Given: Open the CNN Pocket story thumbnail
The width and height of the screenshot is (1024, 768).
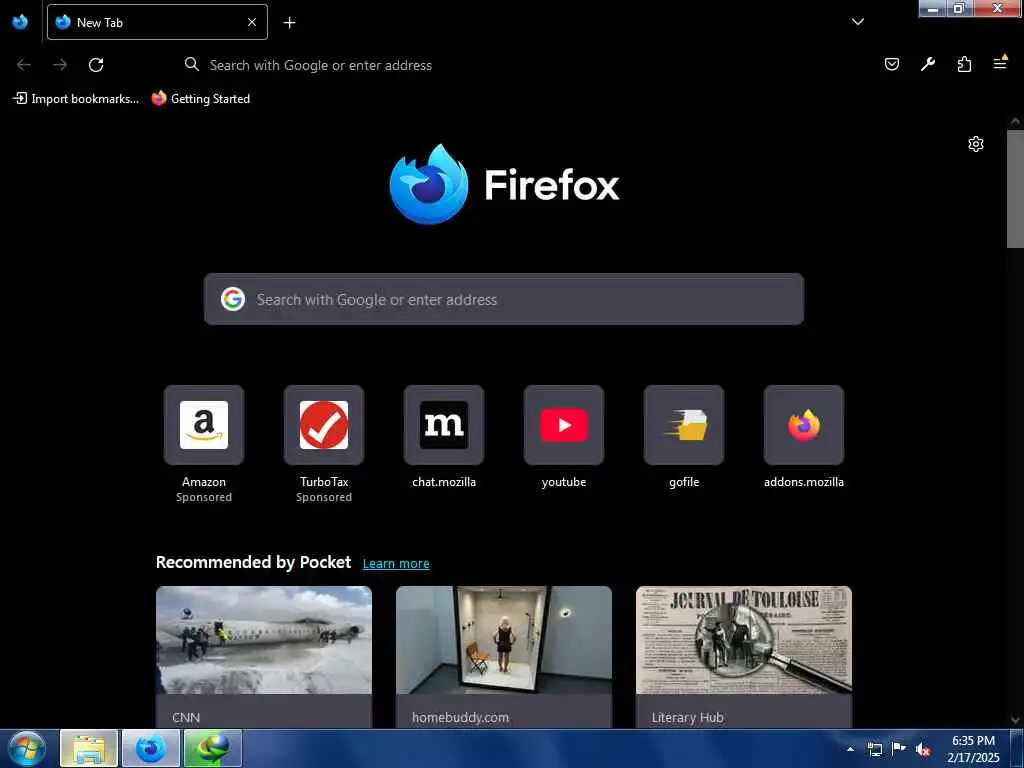Looking at the screenshot, I should [264, 640].
